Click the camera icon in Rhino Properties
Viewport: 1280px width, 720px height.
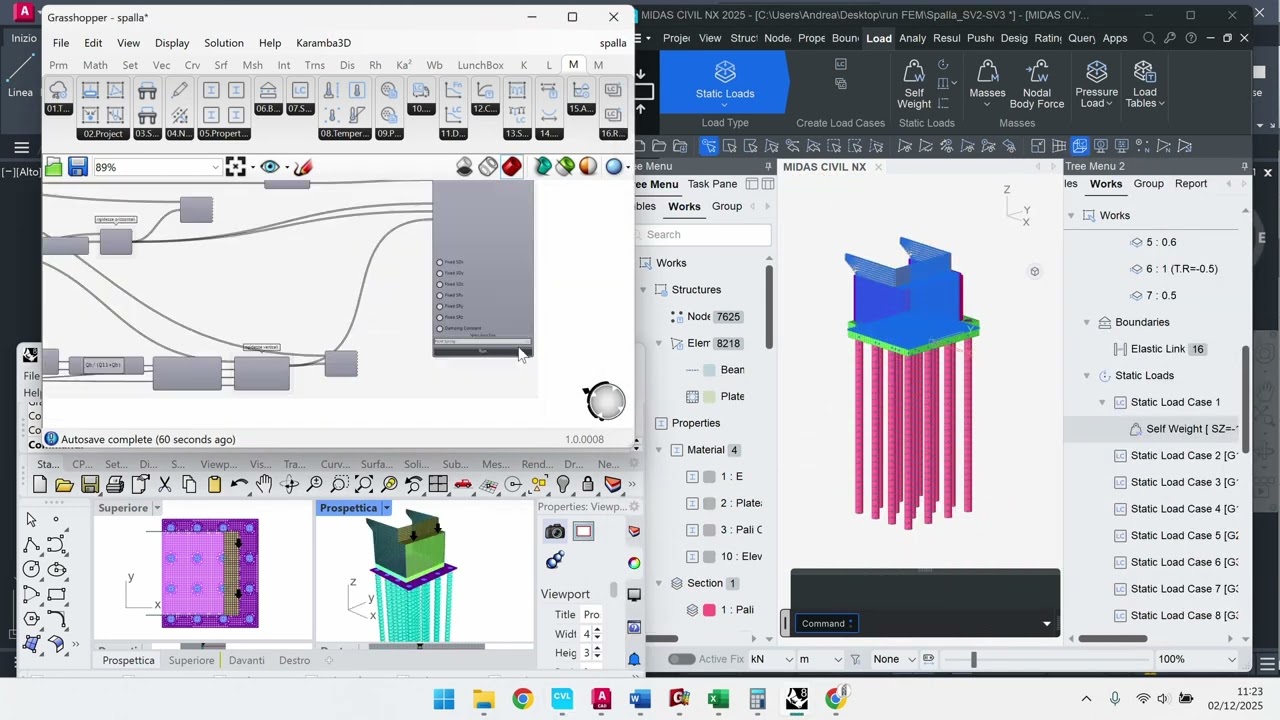click(x=555, y=532)
